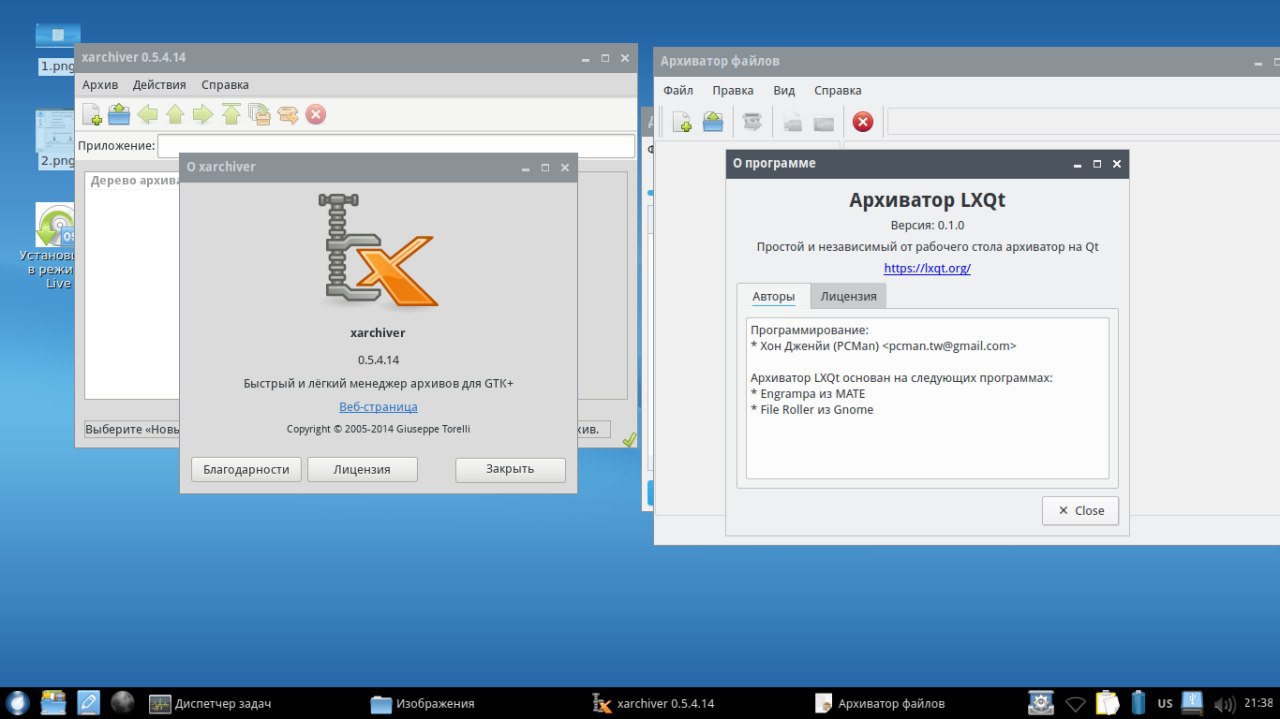This screenshot has width=1280, height=719.
Task: Click the 'File Roller из Gnome' line
Action: 811,410
